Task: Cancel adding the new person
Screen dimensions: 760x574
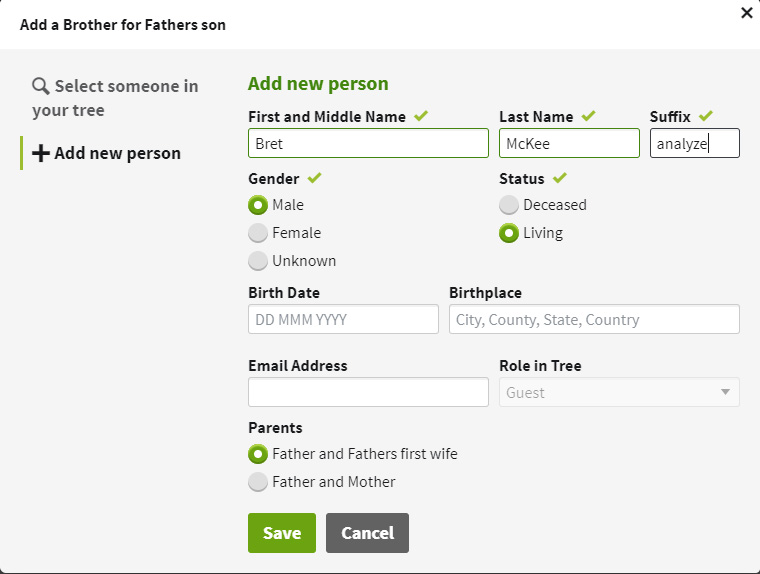Action: (367, 533)
